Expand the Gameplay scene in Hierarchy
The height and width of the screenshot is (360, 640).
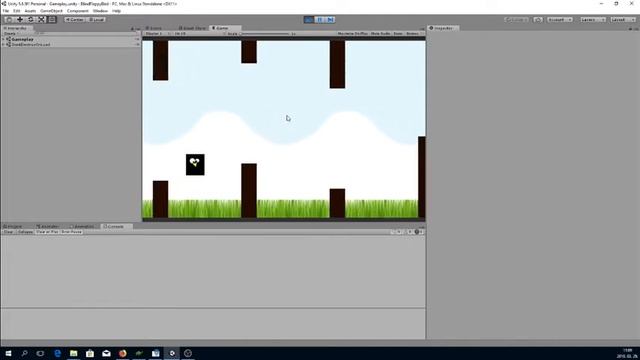pyautogui.click(x=4, y=39)
